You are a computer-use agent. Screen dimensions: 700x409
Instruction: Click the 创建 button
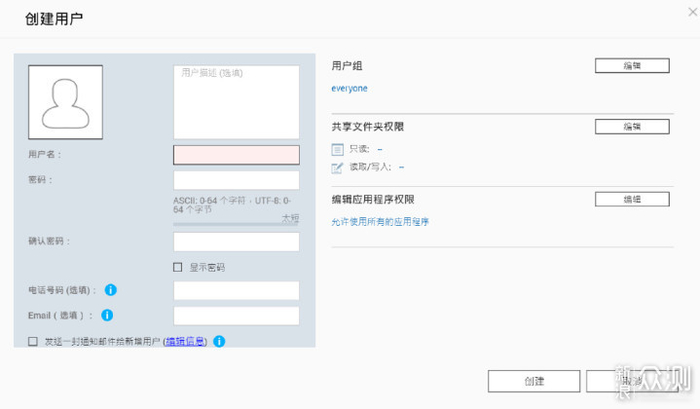[x=534, y=381]
